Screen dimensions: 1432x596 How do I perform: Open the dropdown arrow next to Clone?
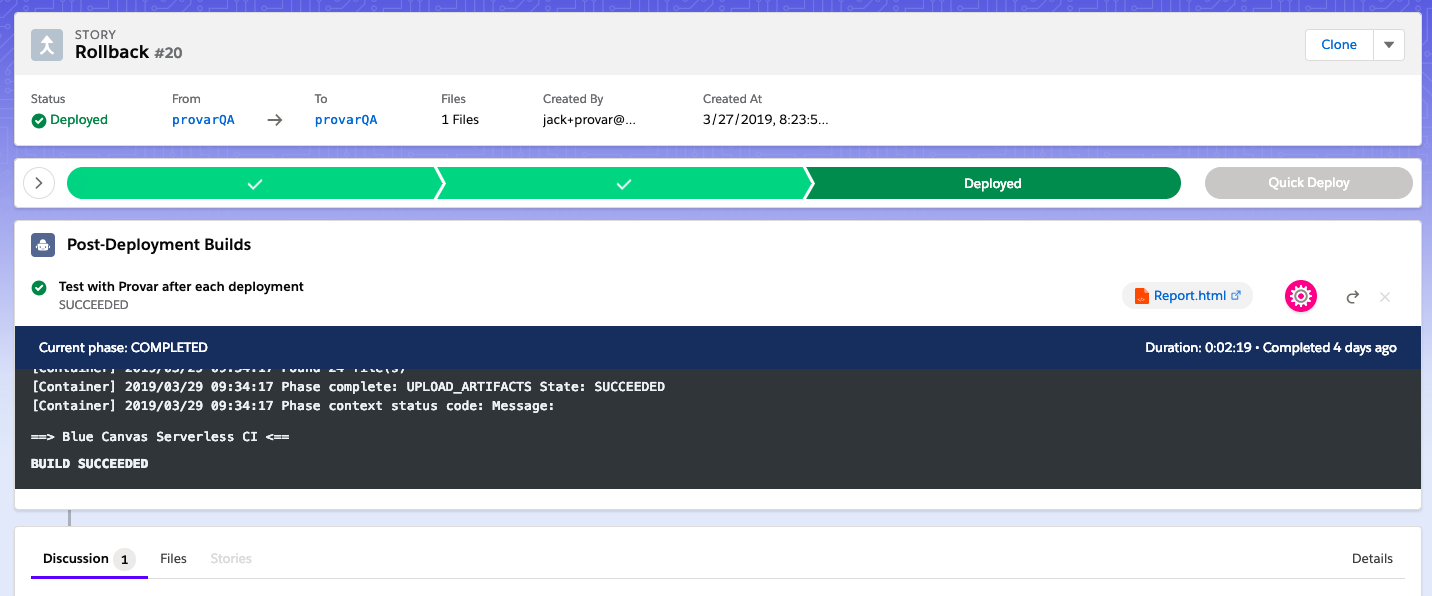click(x=1389, y=45)
